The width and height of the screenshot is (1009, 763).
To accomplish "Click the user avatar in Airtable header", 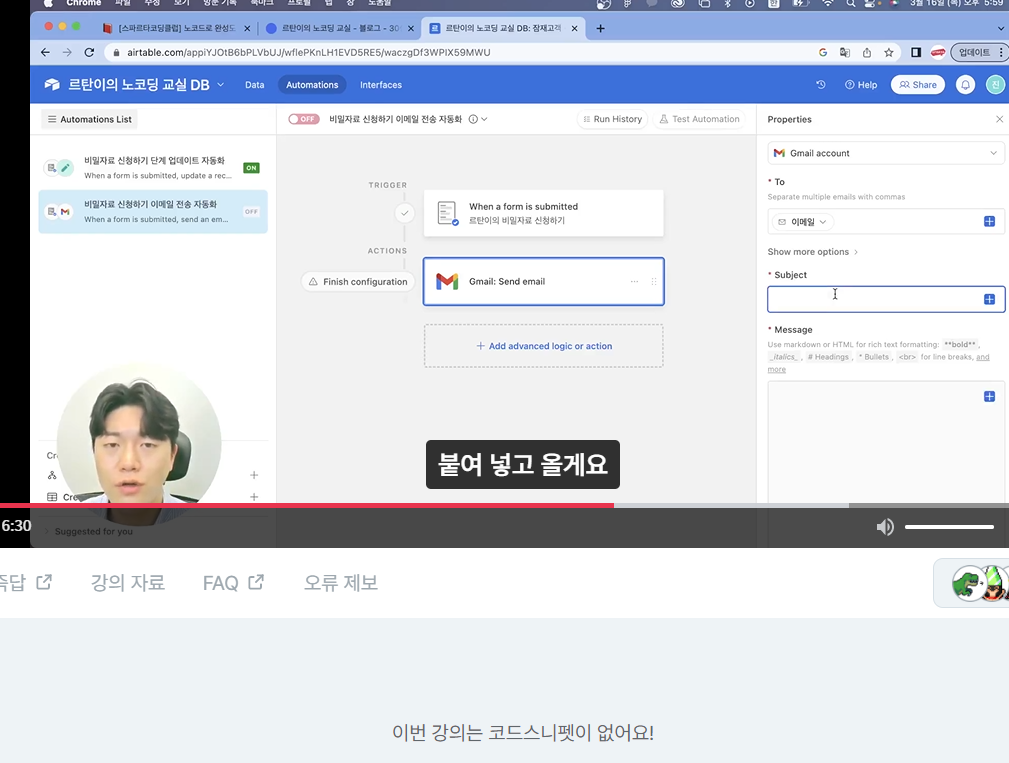I will (x=995, y=84).
